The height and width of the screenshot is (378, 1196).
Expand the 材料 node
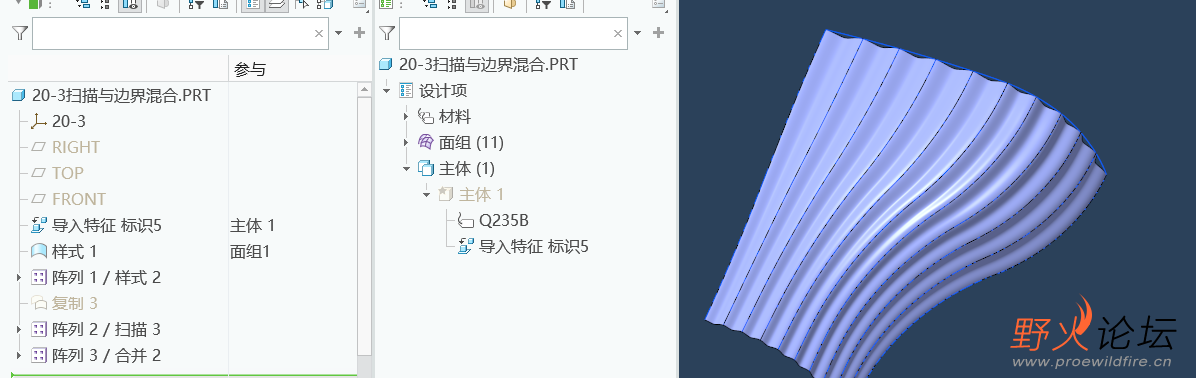406,117
